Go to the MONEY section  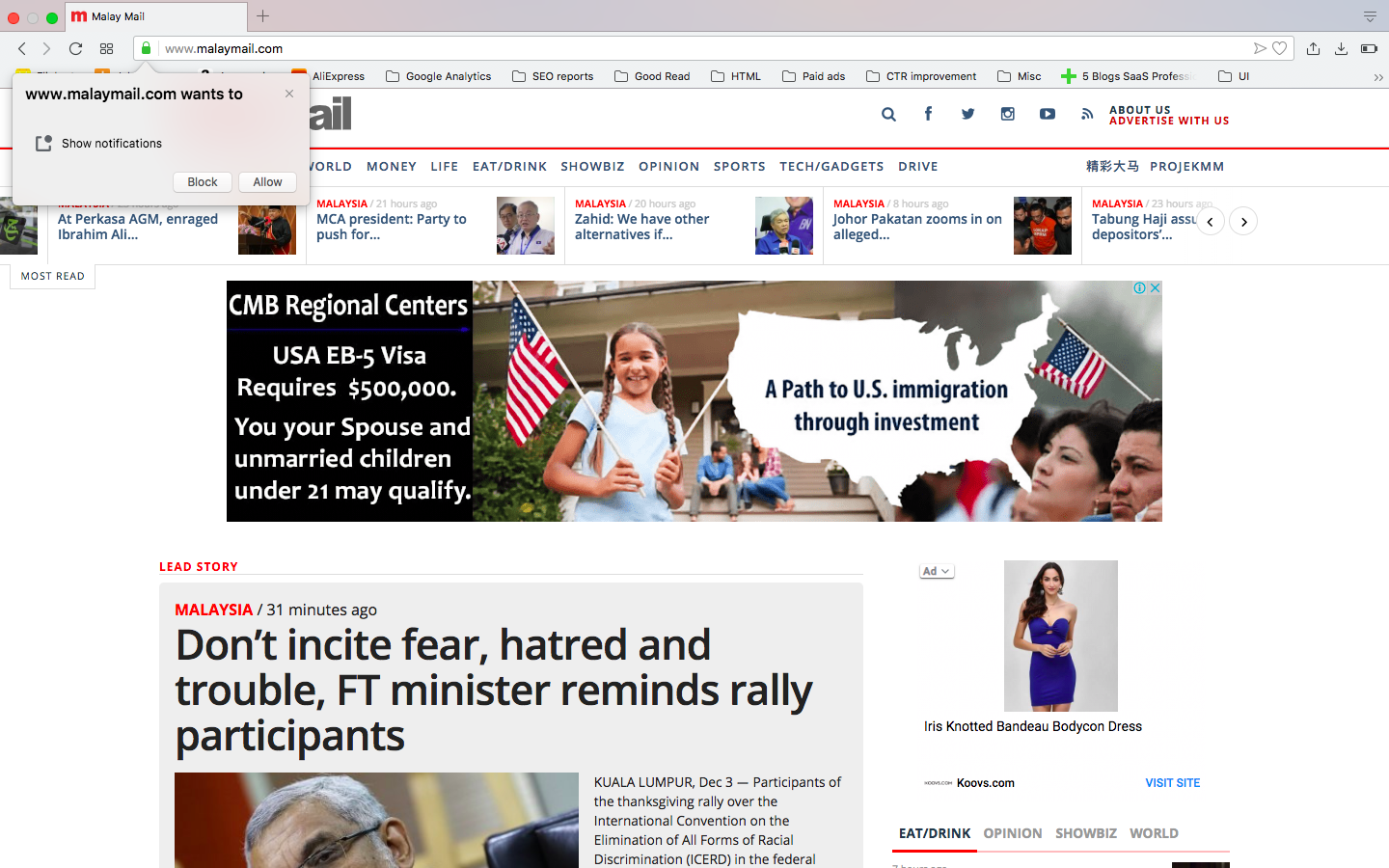[x=392, y=166]
